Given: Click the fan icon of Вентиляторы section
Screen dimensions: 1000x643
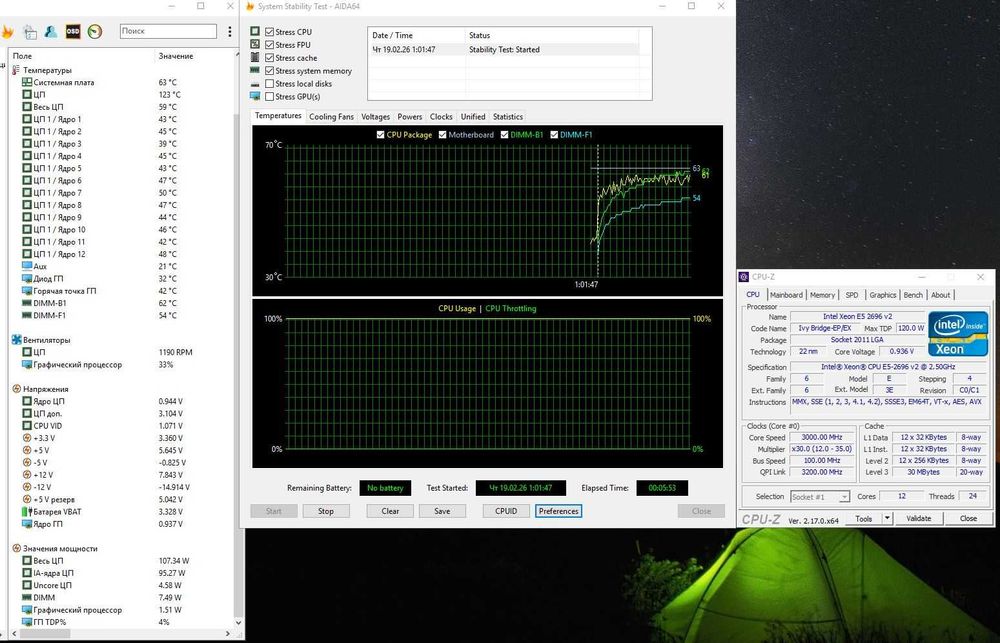Looking at the screenshot, I should pos(17,340).
